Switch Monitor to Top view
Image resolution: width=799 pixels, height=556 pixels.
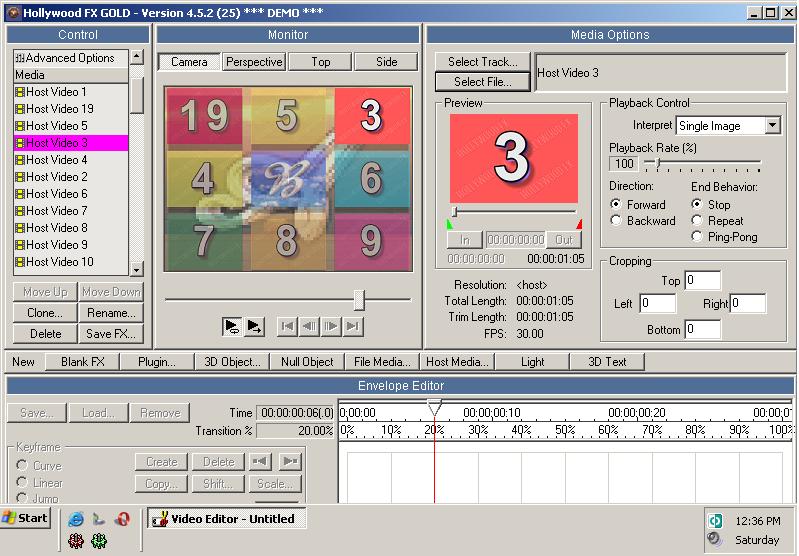[321, 62]
